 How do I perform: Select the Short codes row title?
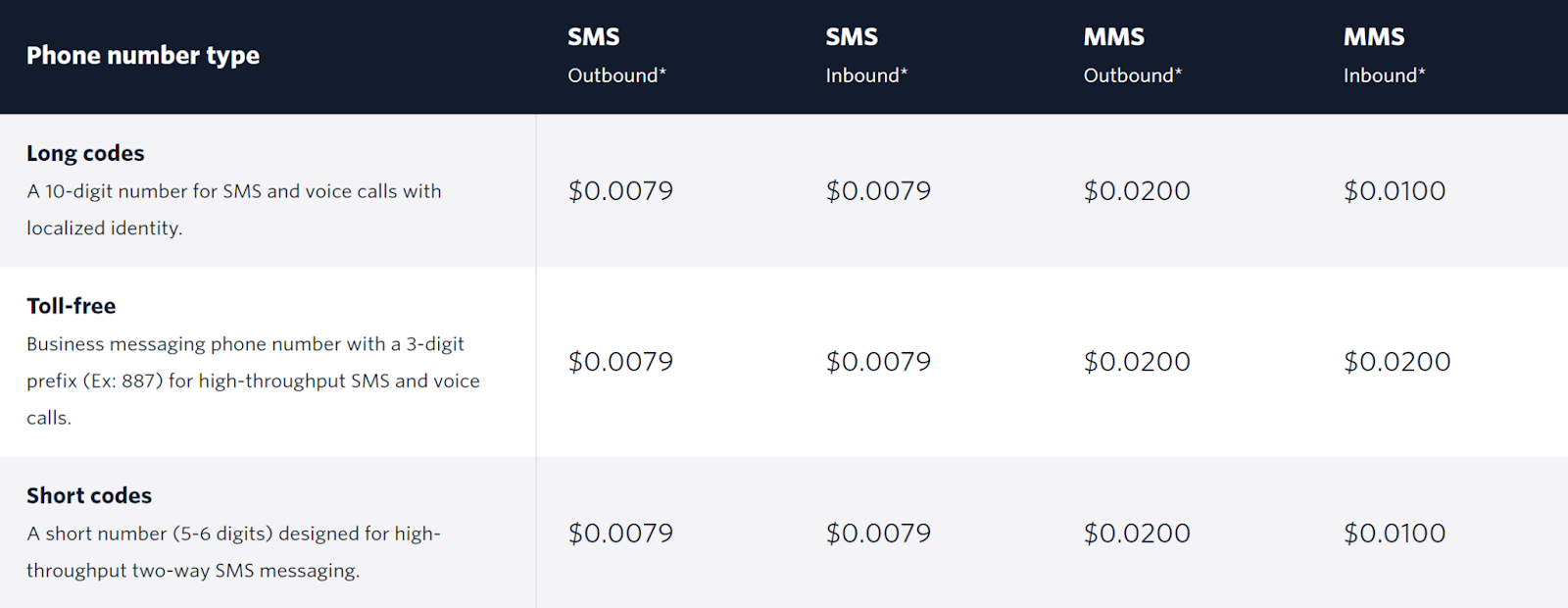pos(89,496)
